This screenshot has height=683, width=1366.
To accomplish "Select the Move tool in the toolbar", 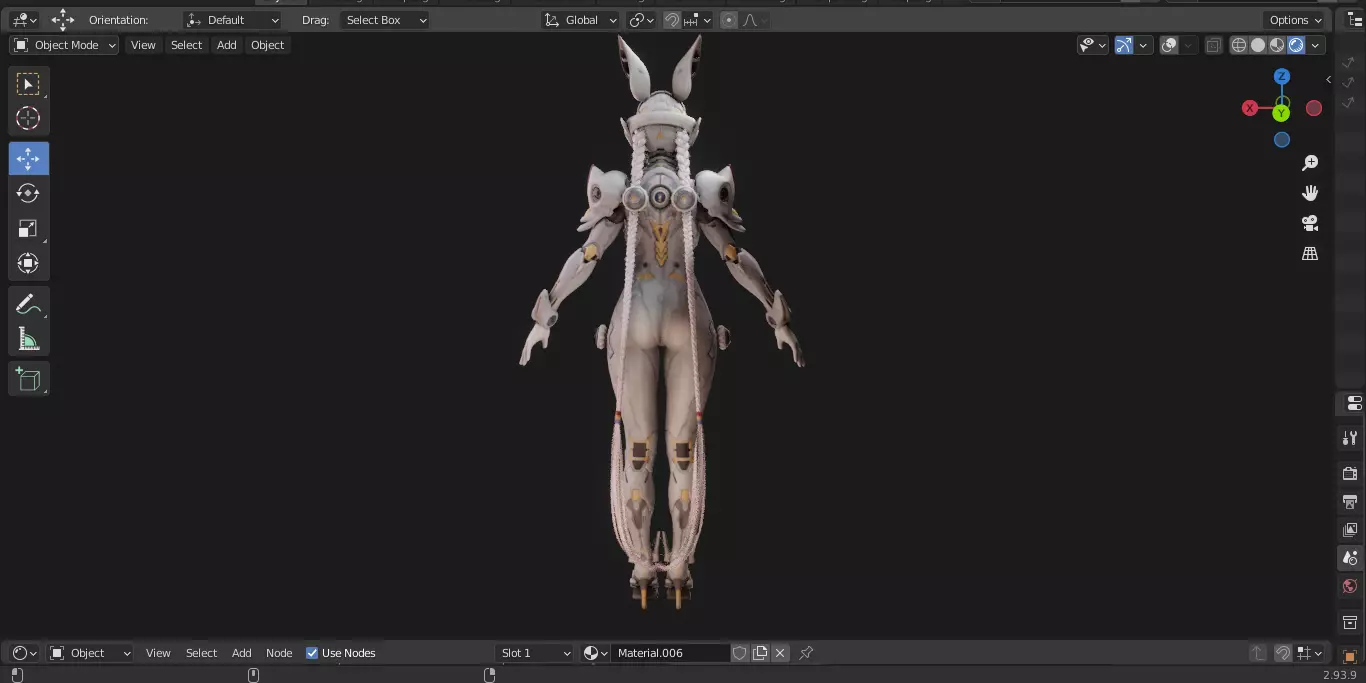I will click(28, 159).
